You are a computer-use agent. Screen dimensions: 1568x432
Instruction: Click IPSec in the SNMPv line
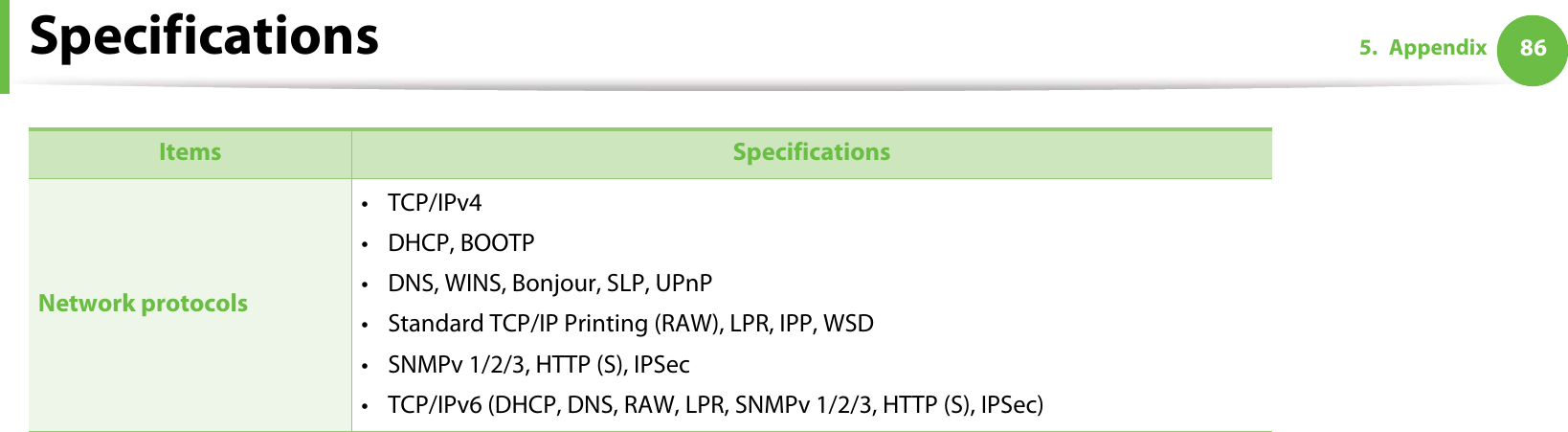click(x=661, y=365)
